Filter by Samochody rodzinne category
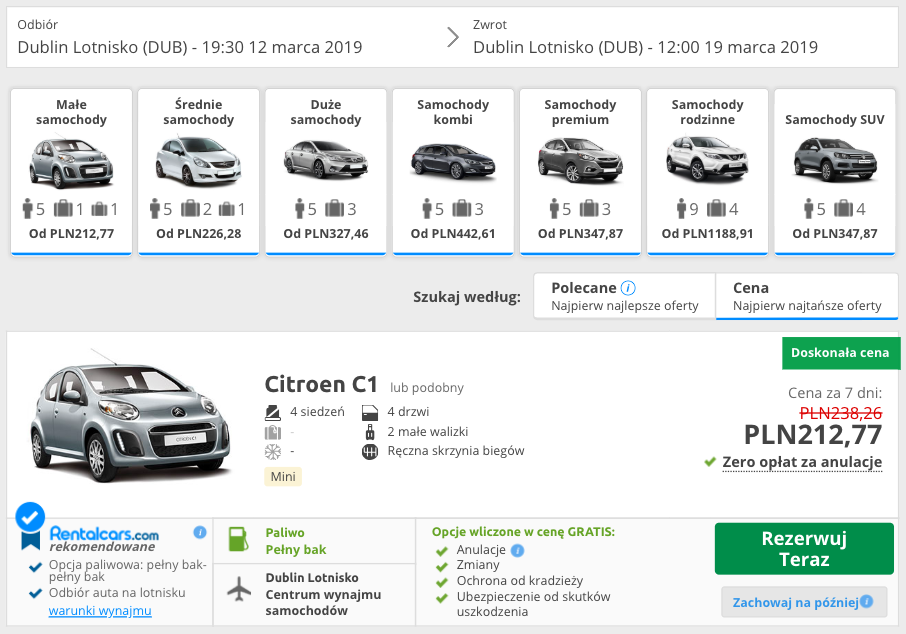 (707, 171)
